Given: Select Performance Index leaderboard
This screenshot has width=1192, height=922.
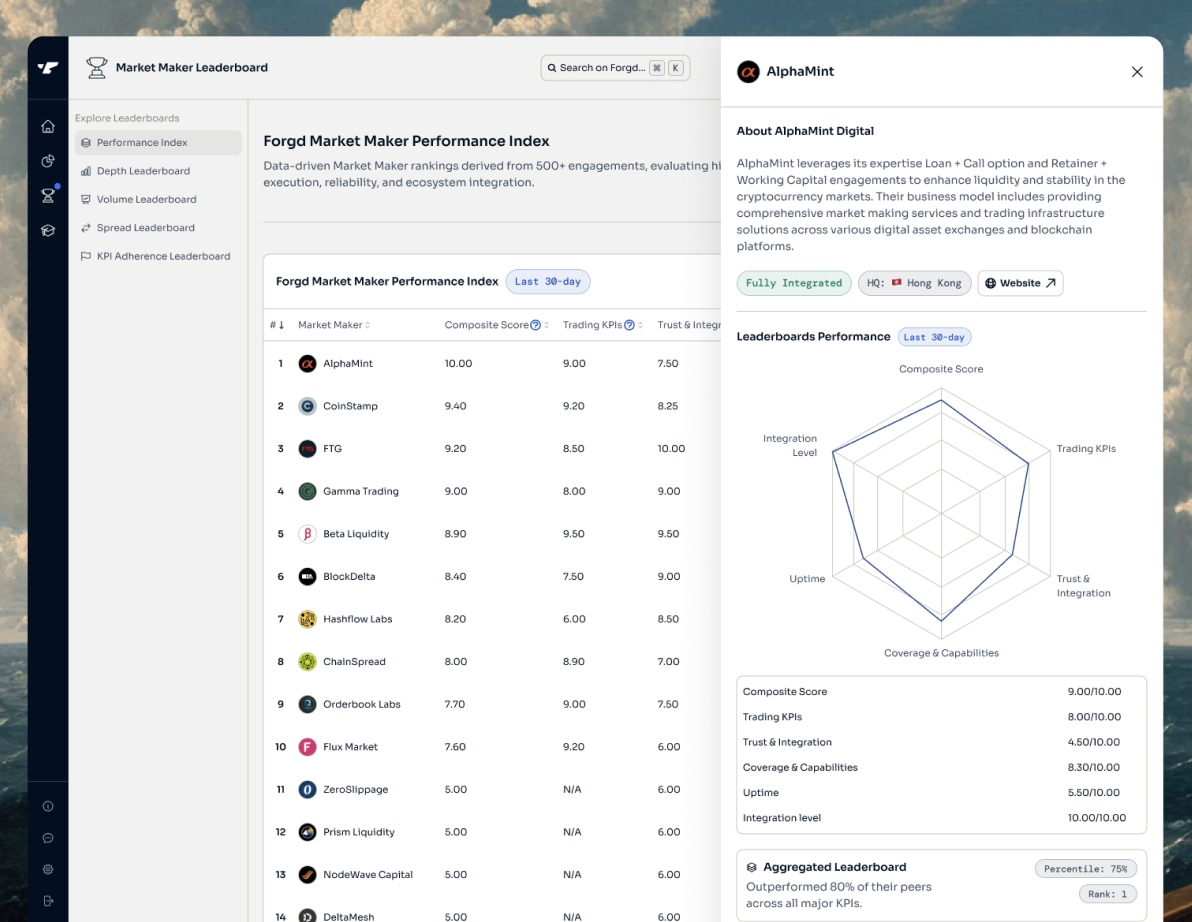Looking at the screenshot, I should coord(158,143).
